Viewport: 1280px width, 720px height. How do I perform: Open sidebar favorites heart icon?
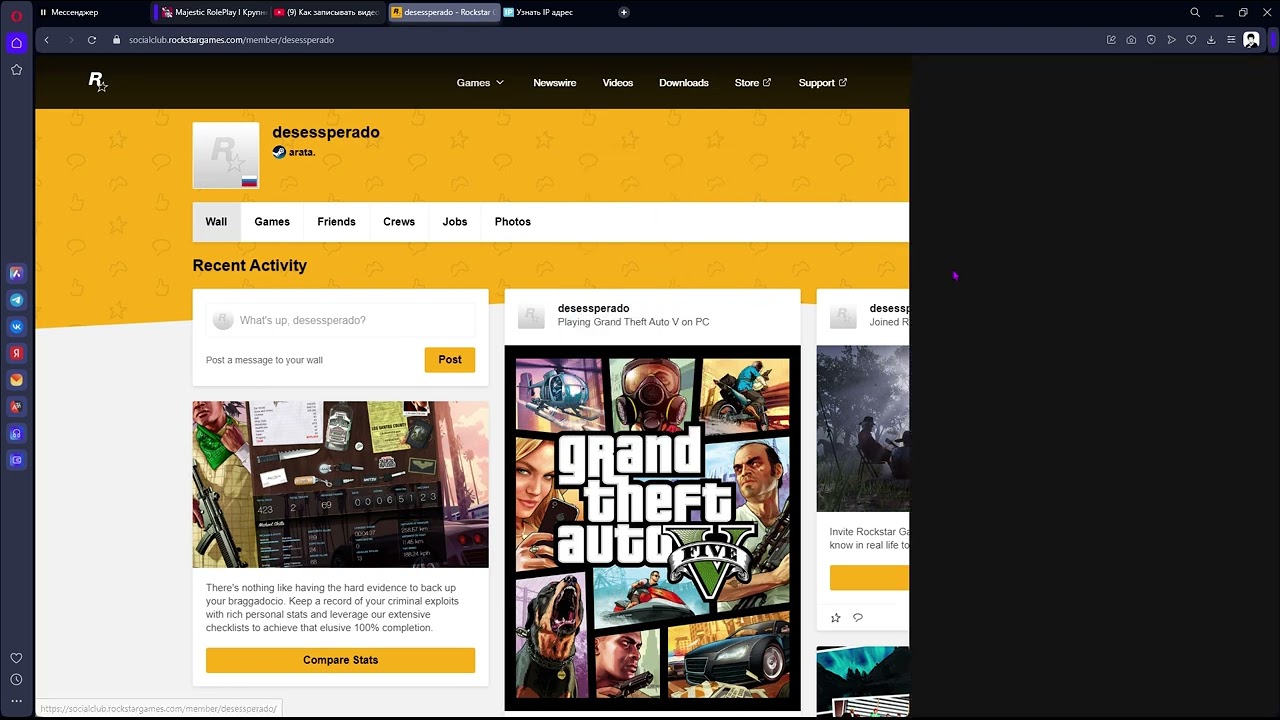[16, 658]
